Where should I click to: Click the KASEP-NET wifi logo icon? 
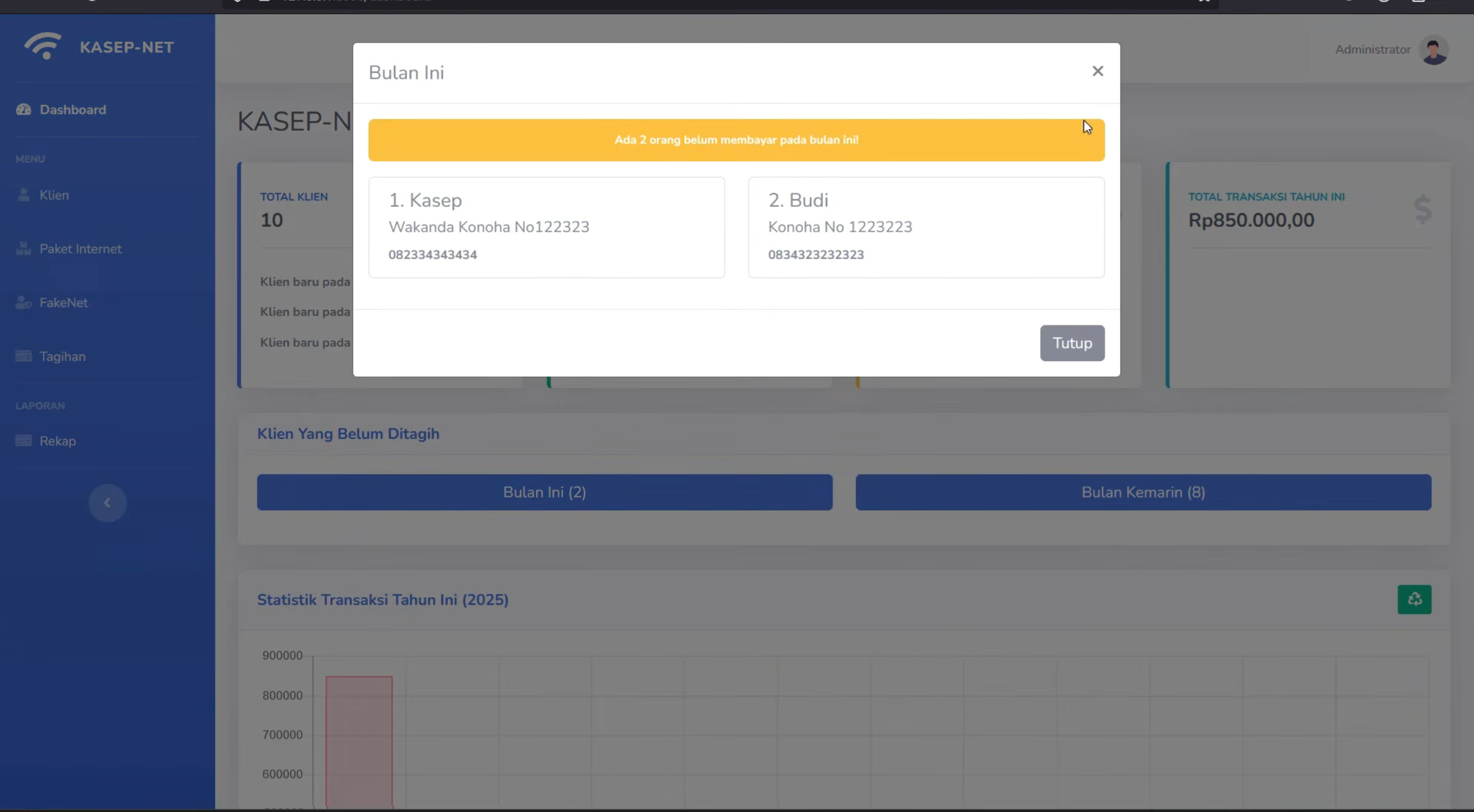coord(42,46)
